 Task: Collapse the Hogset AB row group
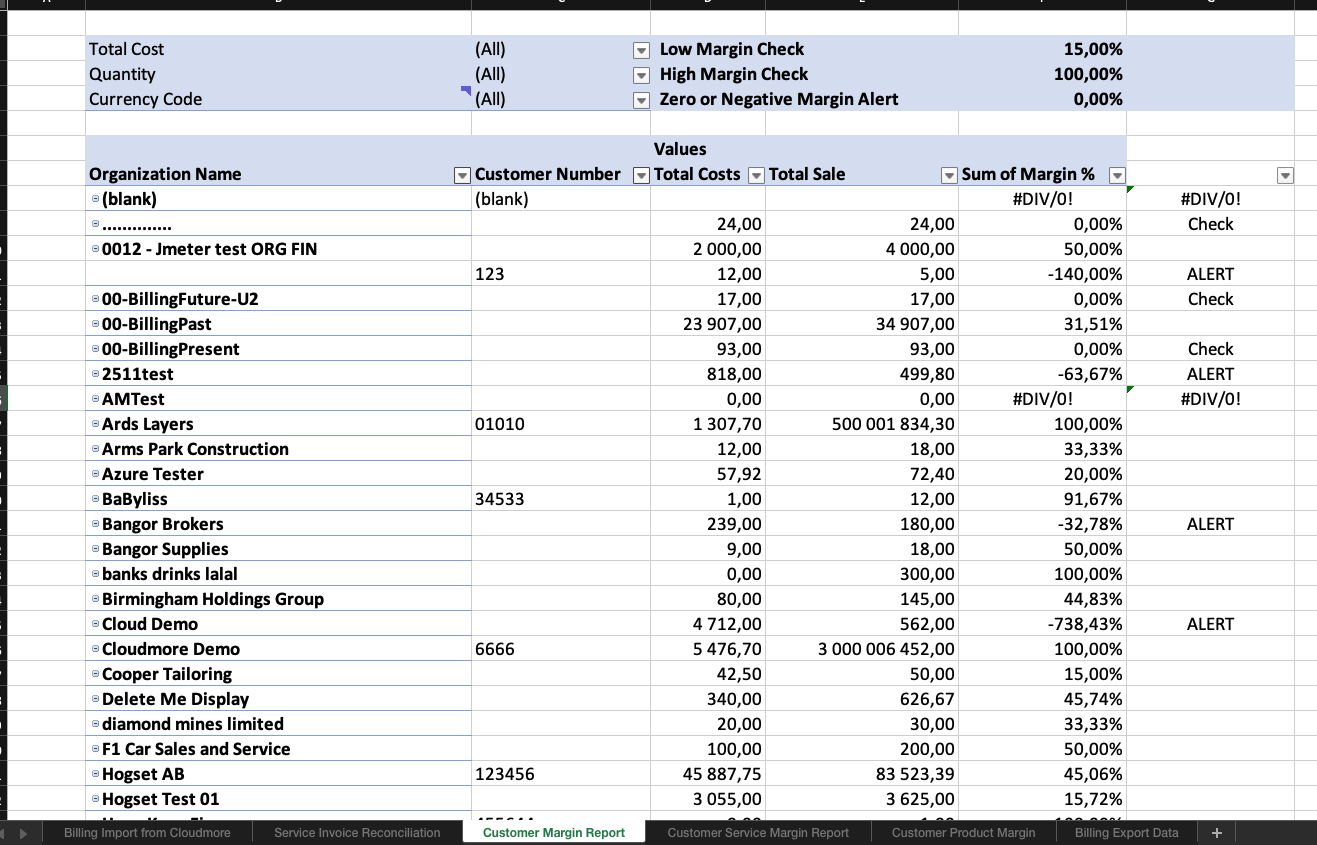tap(95, 775)
